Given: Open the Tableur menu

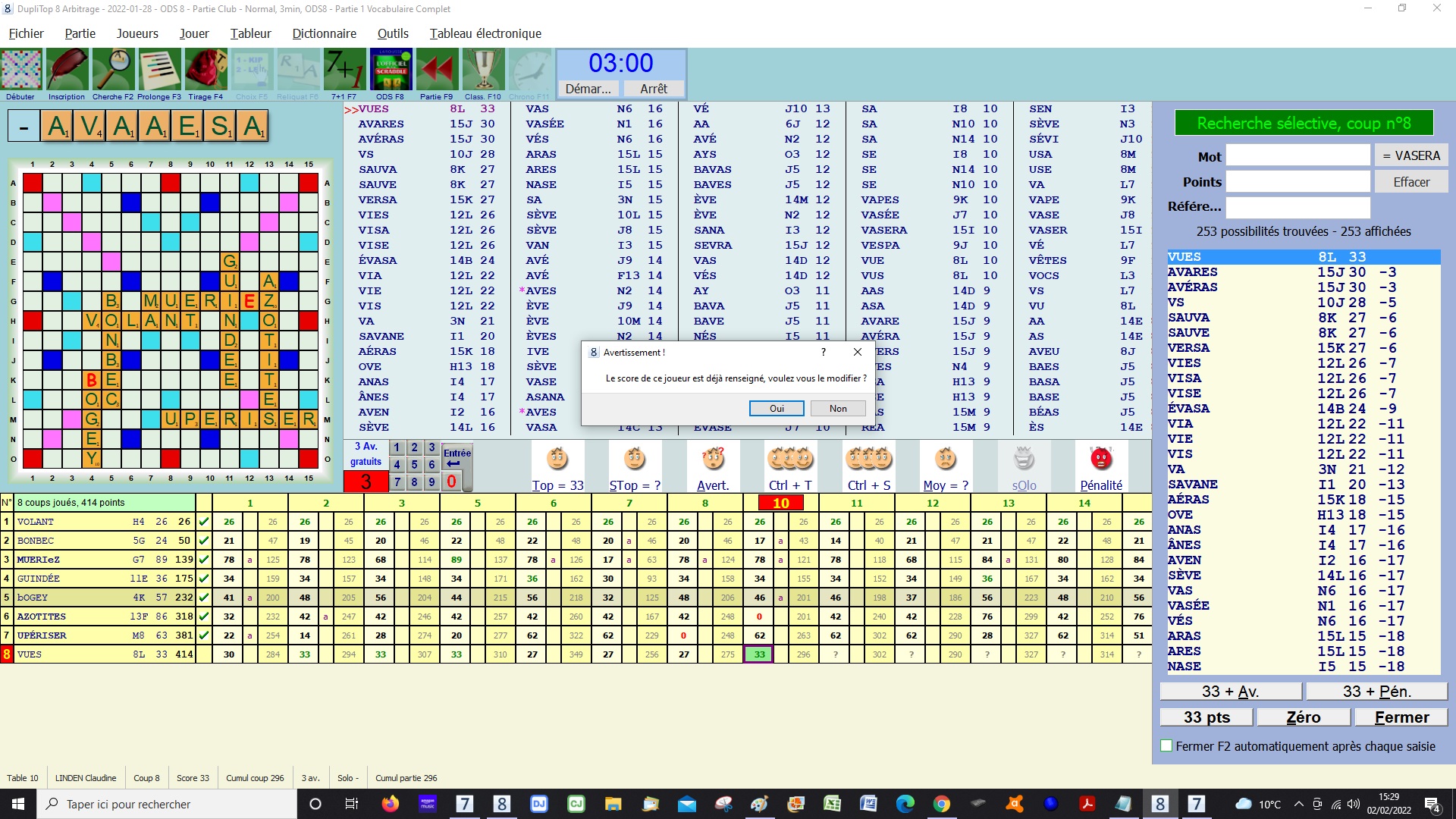Looking at the screenshot, I should [250, 33].
